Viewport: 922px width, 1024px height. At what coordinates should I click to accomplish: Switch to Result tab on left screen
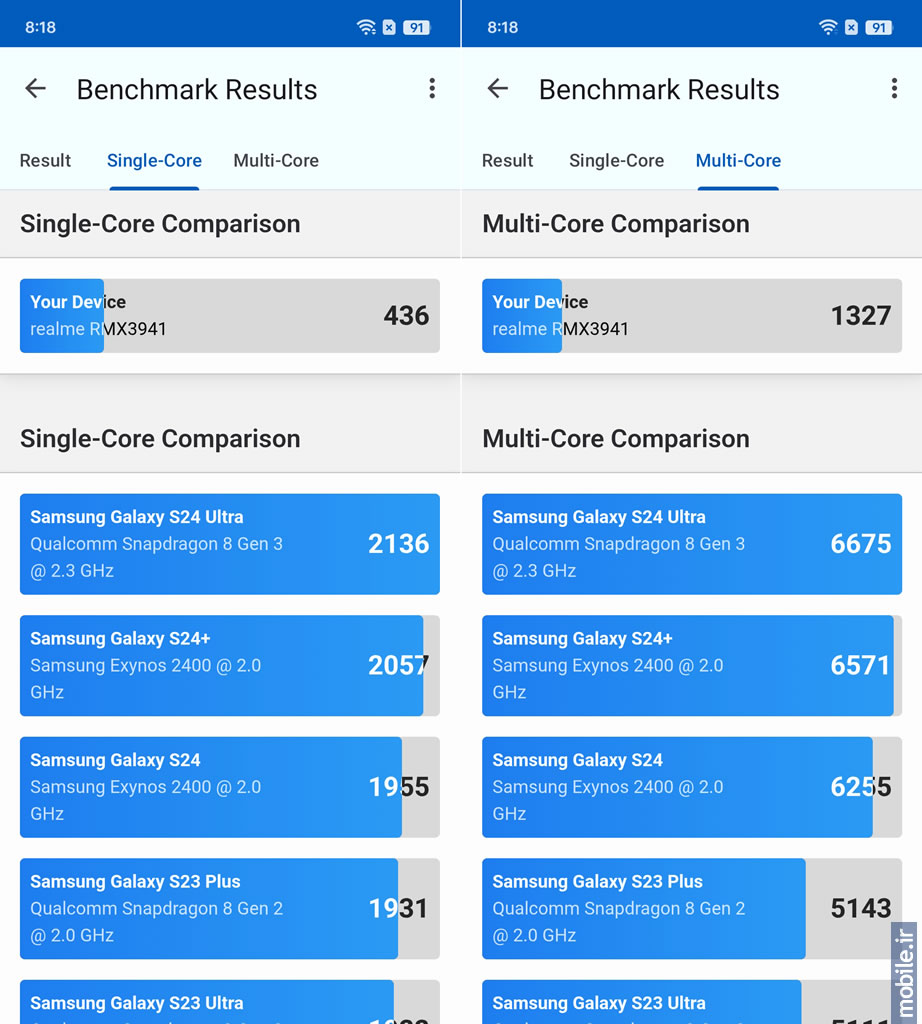[x=45, y=161]
